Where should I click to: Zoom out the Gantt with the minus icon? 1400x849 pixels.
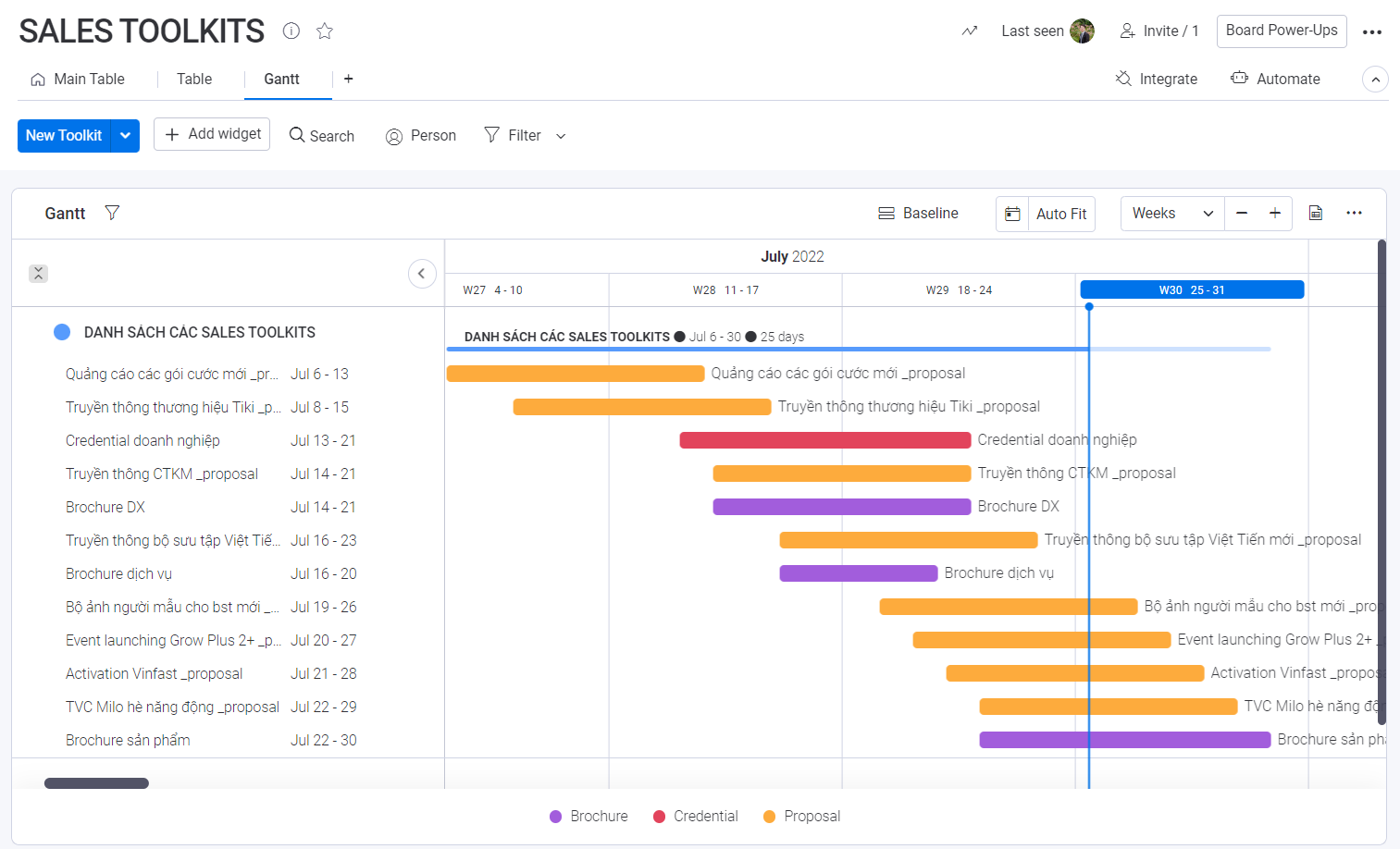(1242, 213)
